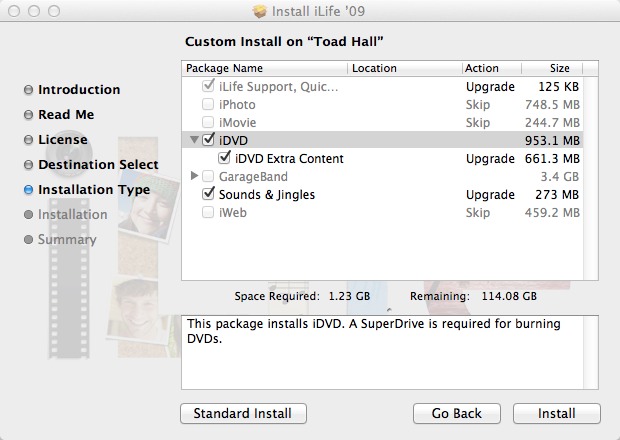Go Back to the previous step

click(x=457, y=413)
